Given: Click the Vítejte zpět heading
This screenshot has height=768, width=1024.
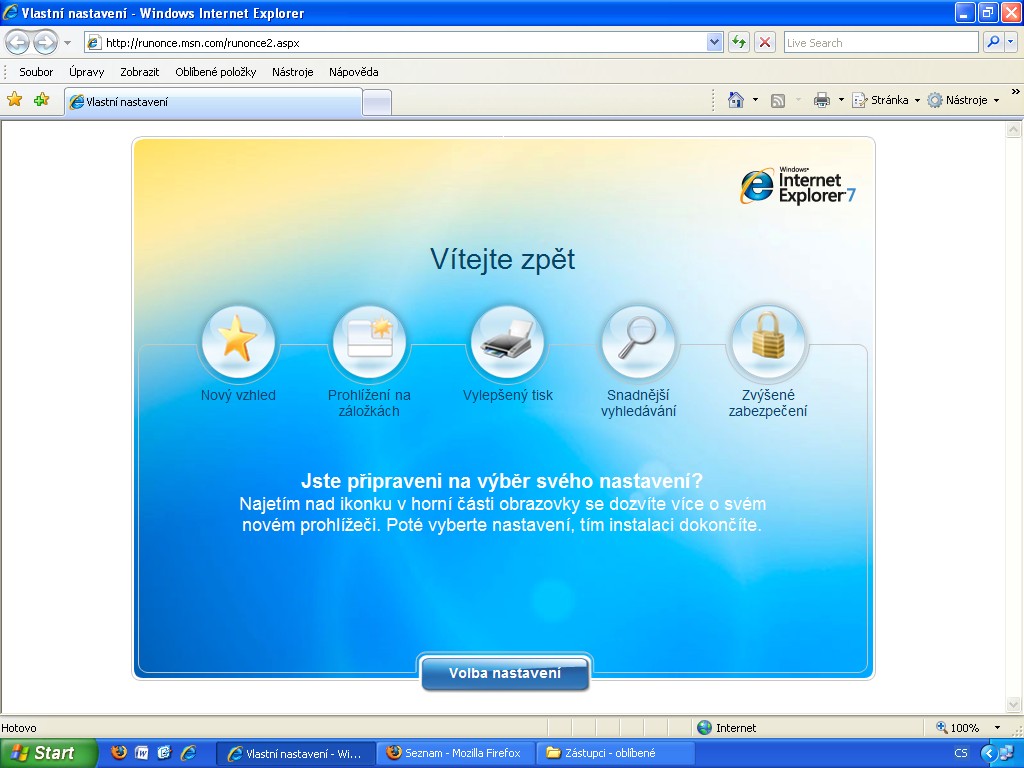Looking at the screenshot, I should pyautogui.click(x=502, y=259).
